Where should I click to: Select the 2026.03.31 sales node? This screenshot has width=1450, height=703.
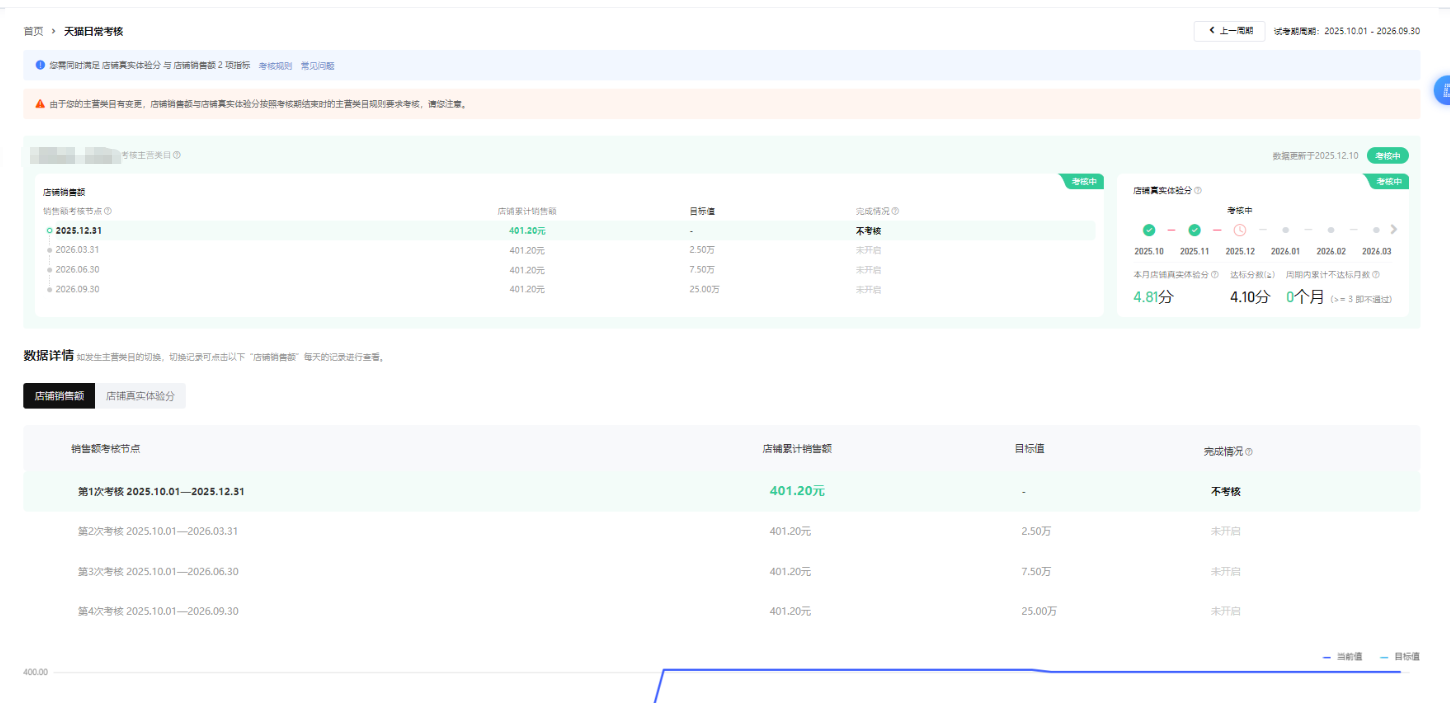(x=77, y=250)
